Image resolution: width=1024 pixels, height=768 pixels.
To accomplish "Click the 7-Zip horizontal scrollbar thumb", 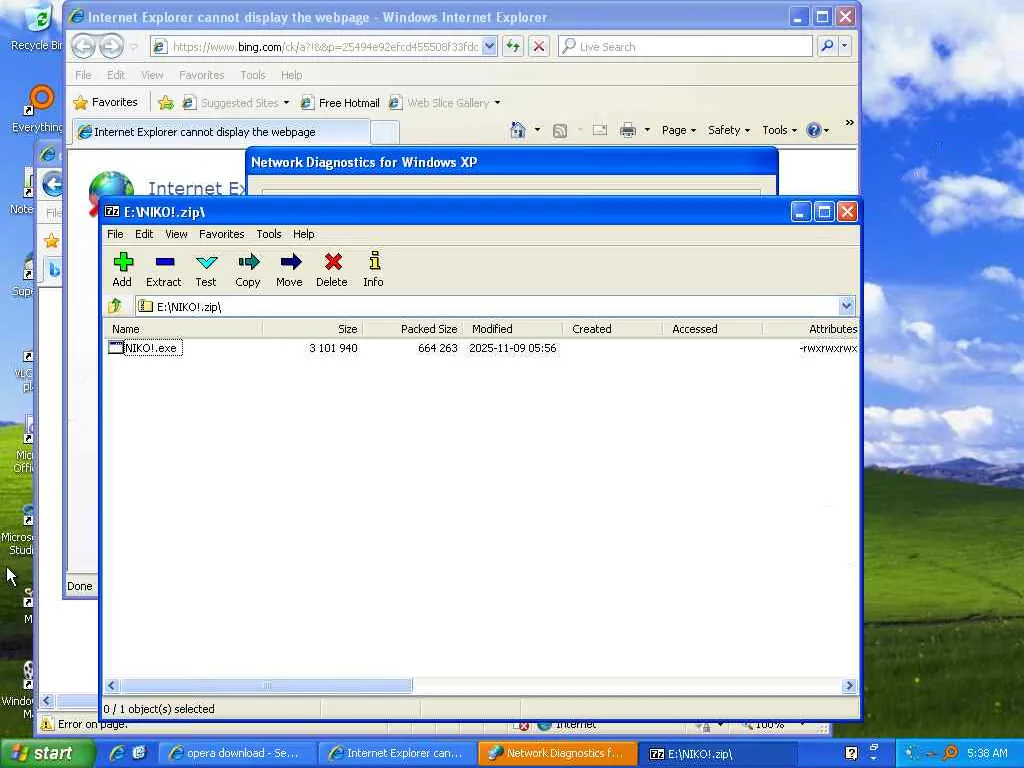I will [x=266, y=685].
